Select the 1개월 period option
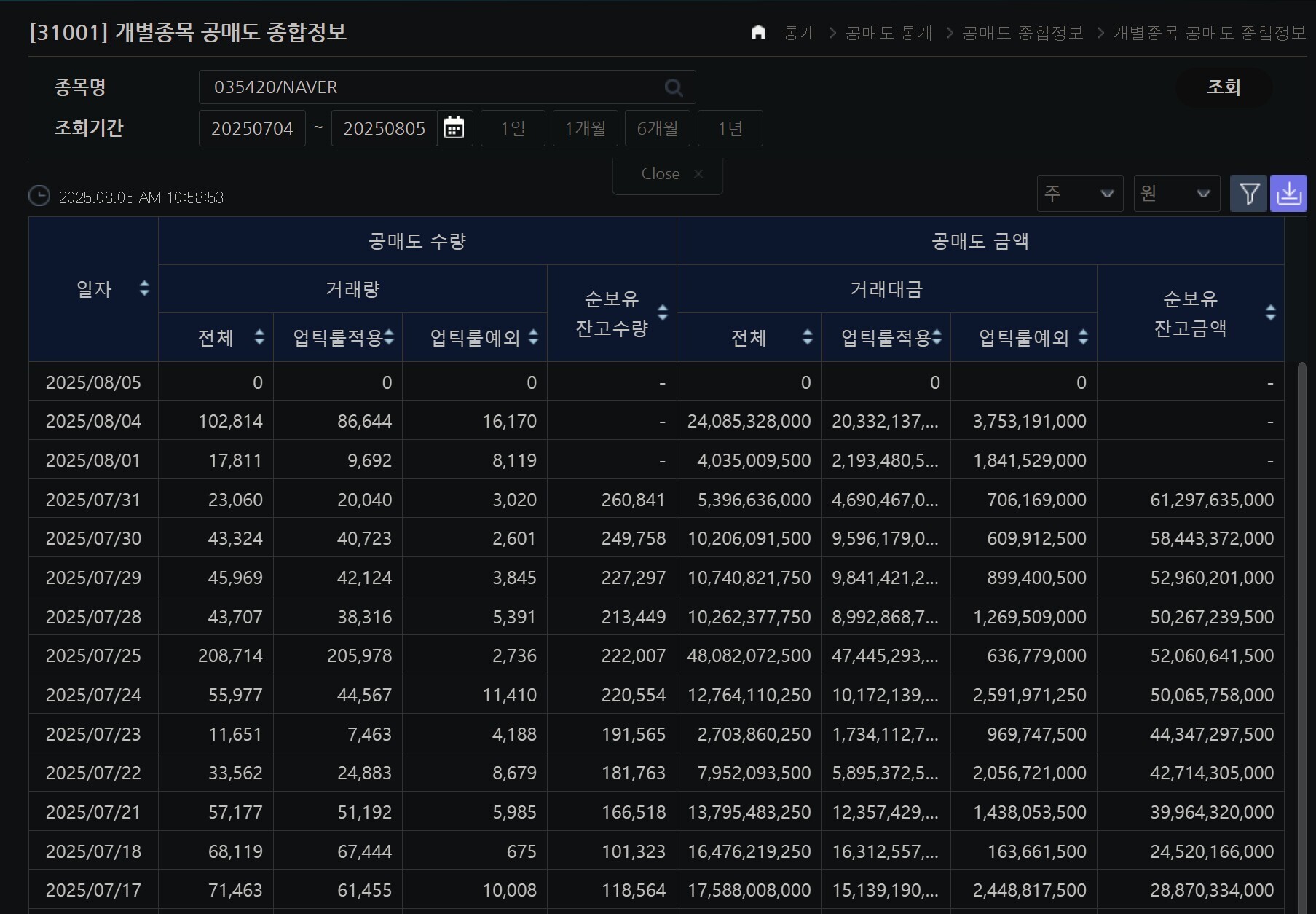The width and height of the screenshot is (1316, 914). (585, 129)
